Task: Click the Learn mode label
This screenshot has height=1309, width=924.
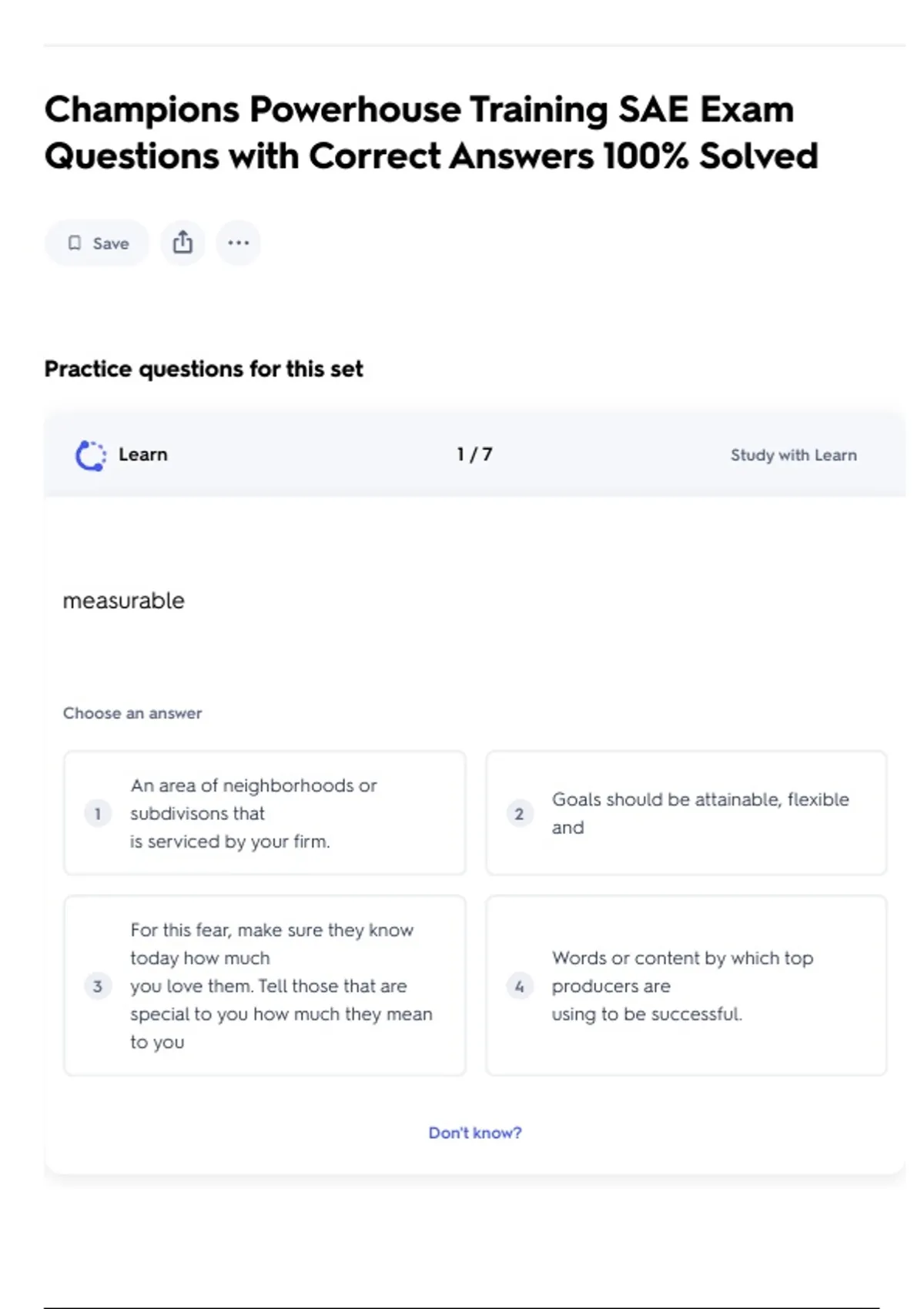Action: tap(142, 455)
